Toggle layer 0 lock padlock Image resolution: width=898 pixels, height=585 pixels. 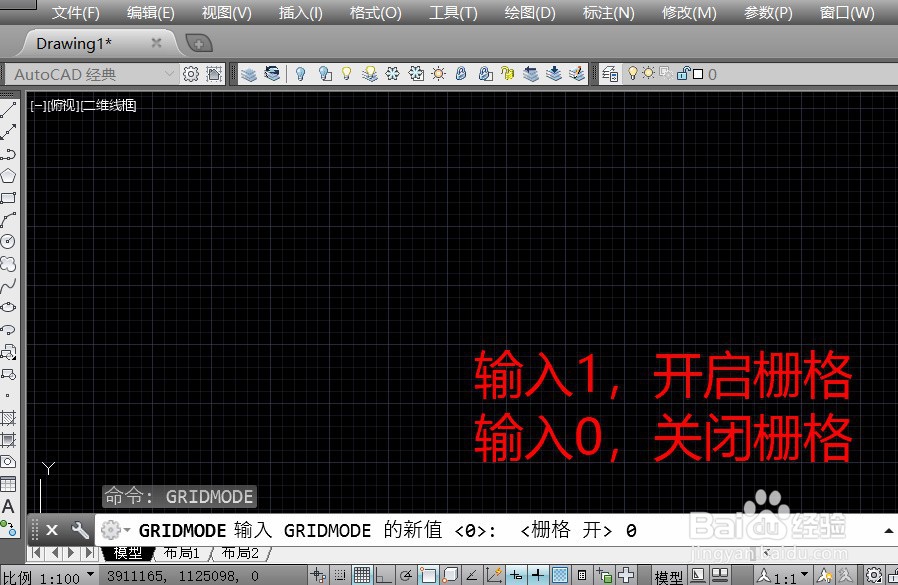[683, 73]
